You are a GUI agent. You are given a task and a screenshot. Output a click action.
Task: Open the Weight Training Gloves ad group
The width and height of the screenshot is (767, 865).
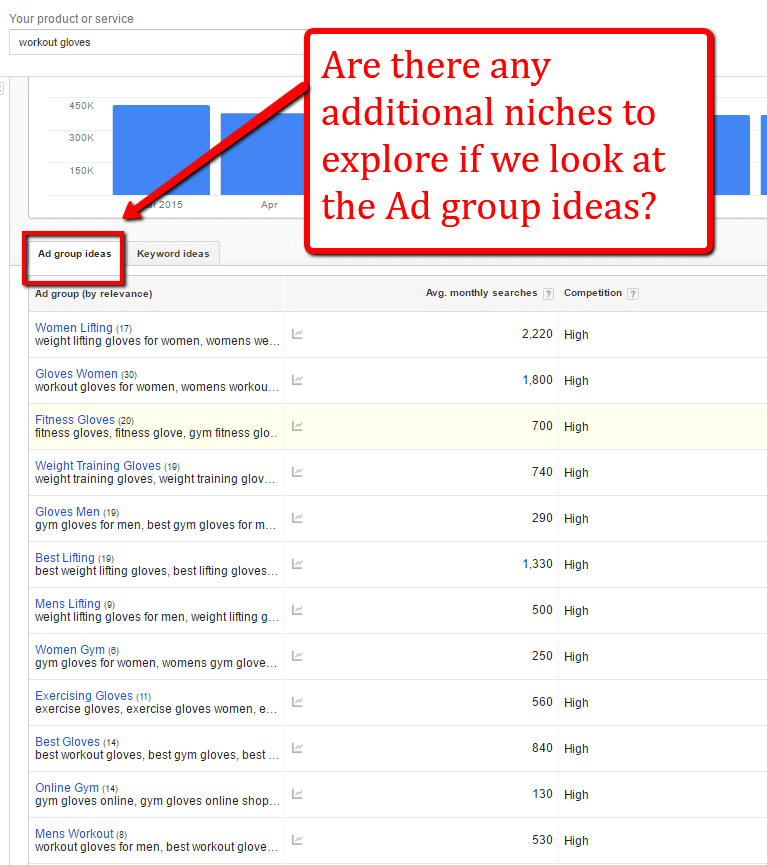tap(98, 466)
